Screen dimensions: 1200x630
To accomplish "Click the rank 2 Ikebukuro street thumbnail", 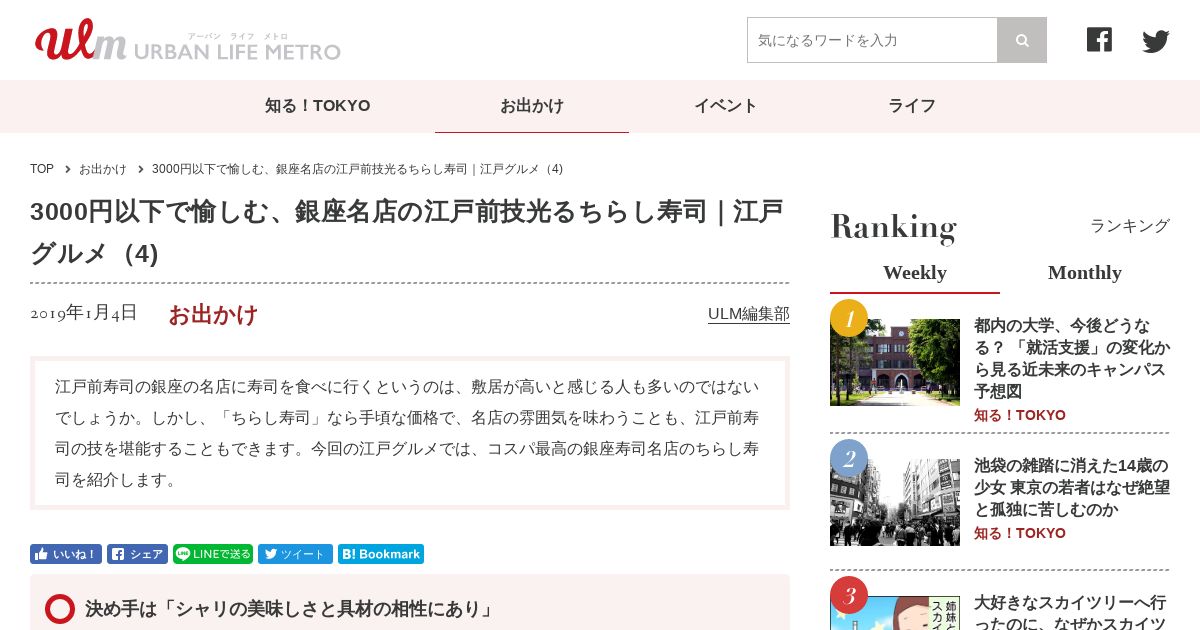I will (x=895, y=502).
